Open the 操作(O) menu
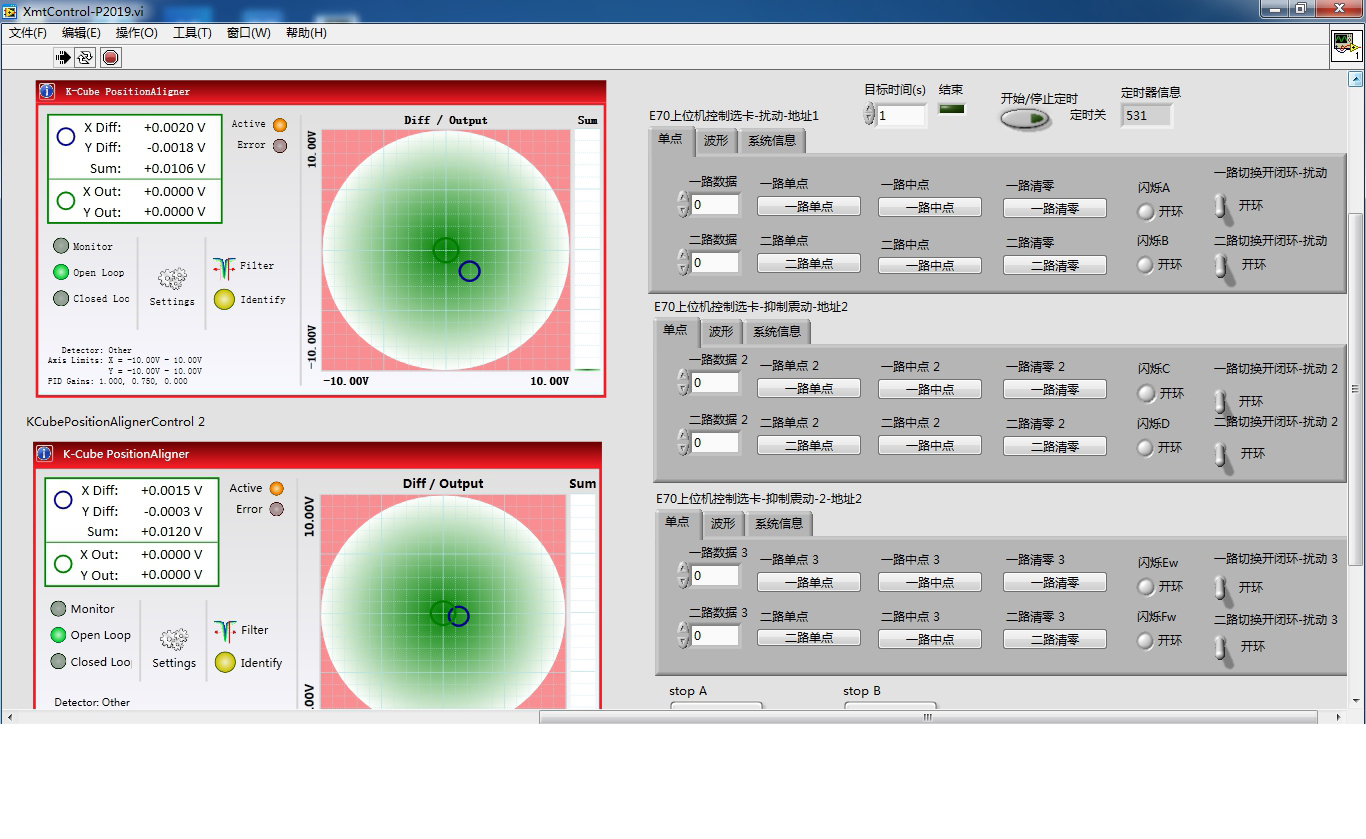 (136, 33)
